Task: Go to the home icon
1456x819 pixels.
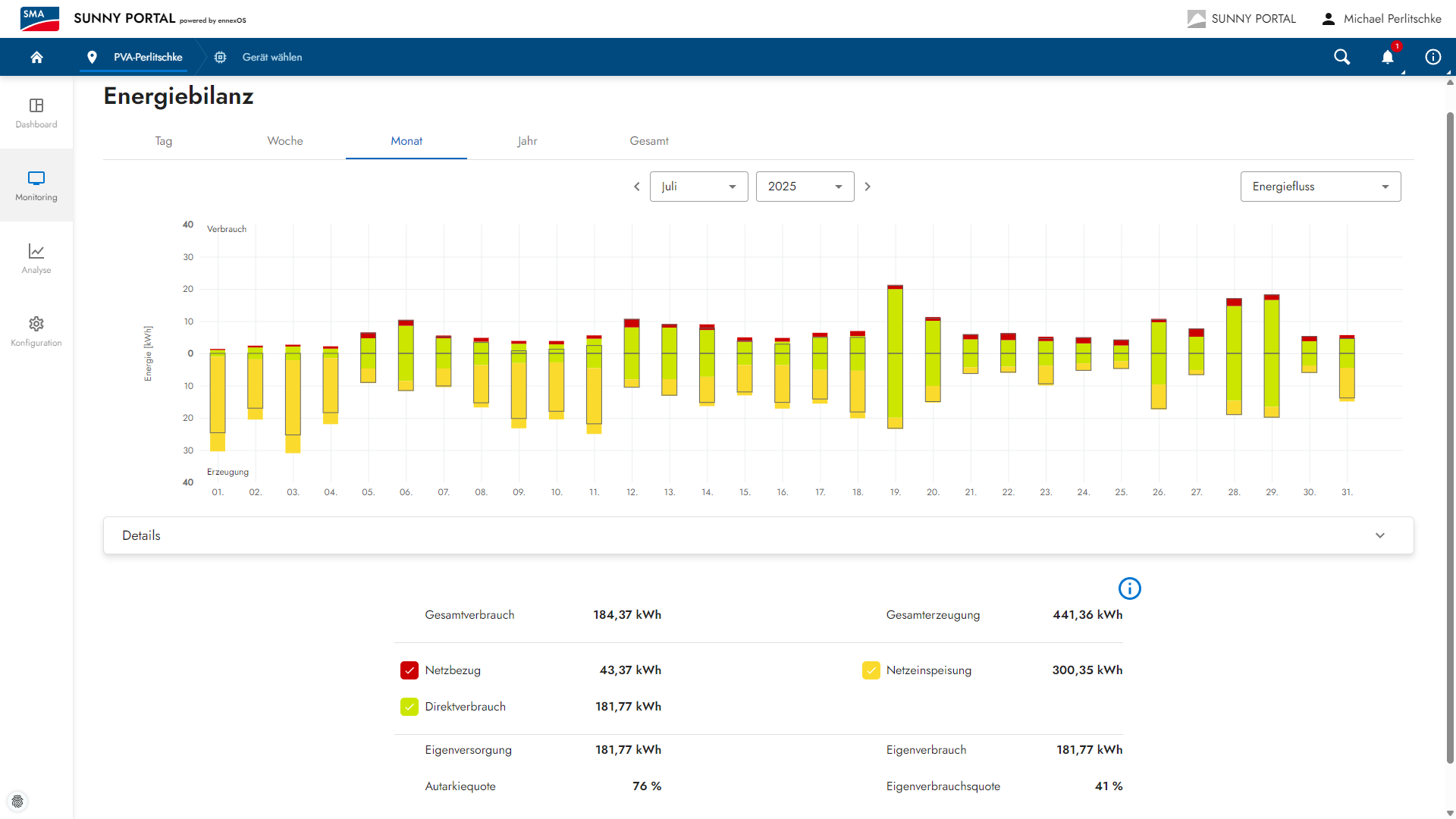Action: click(x=36, y=57)
